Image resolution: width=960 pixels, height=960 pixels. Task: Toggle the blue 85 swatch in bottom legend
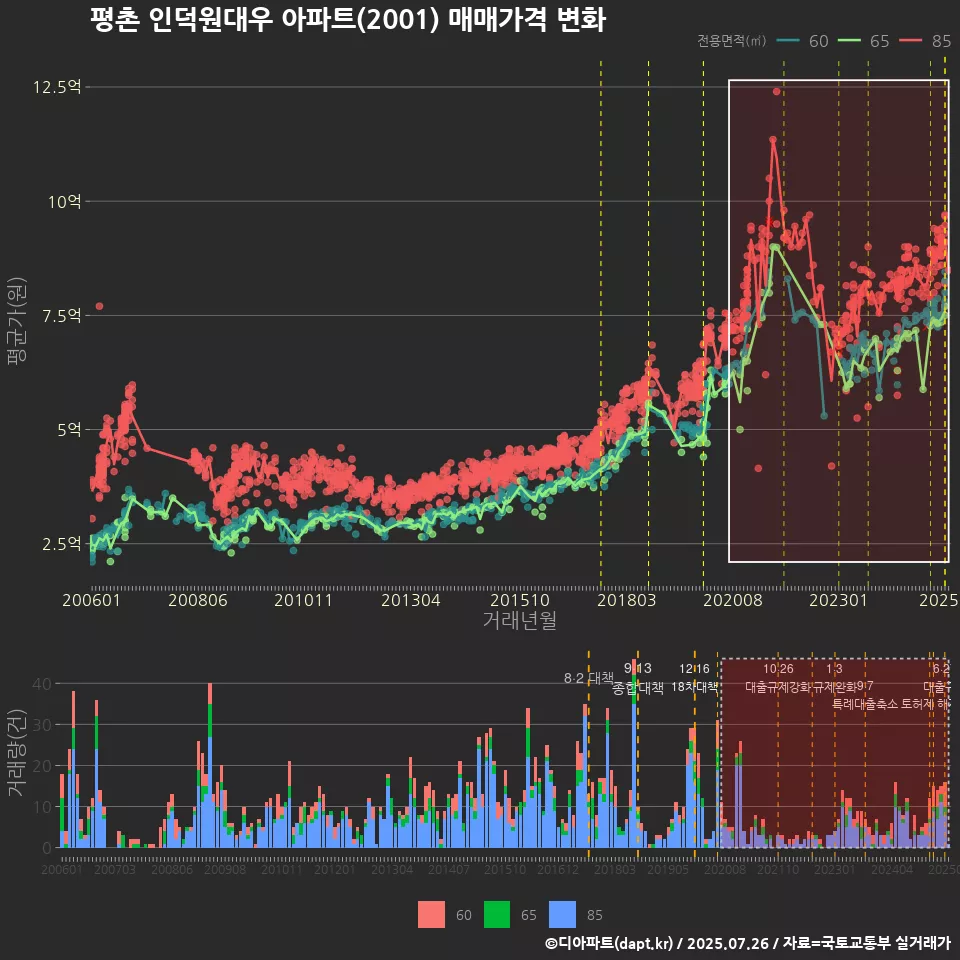click(x=562, y=915)
